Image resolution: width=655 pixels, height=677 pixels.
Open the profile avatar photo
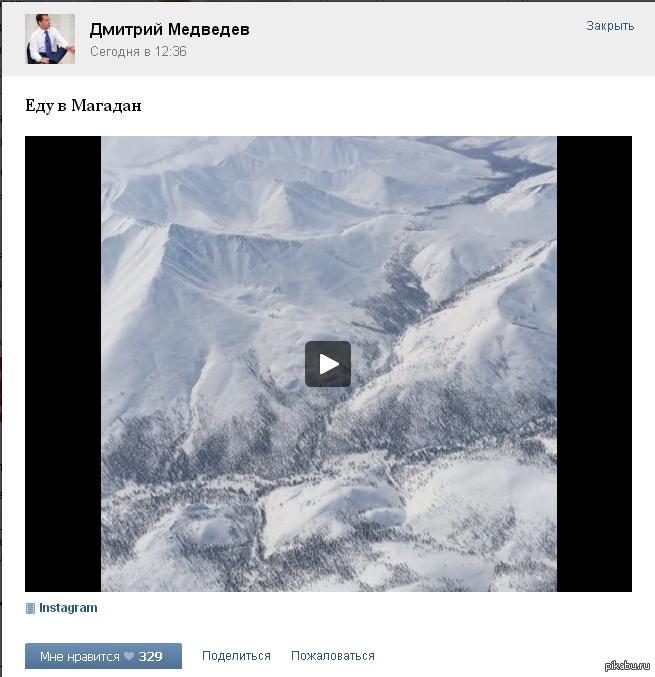[50, 39]
